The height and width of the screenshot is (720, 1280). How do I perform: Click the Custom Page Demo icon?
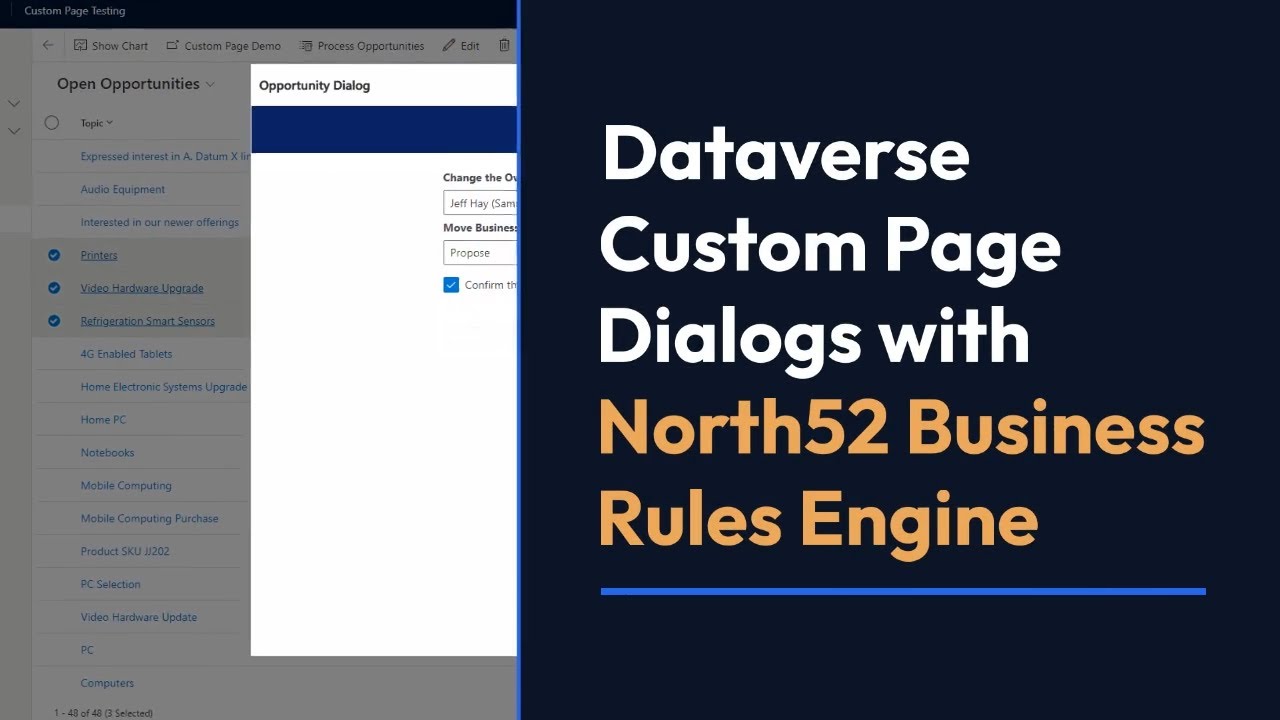tap(173, 45)
